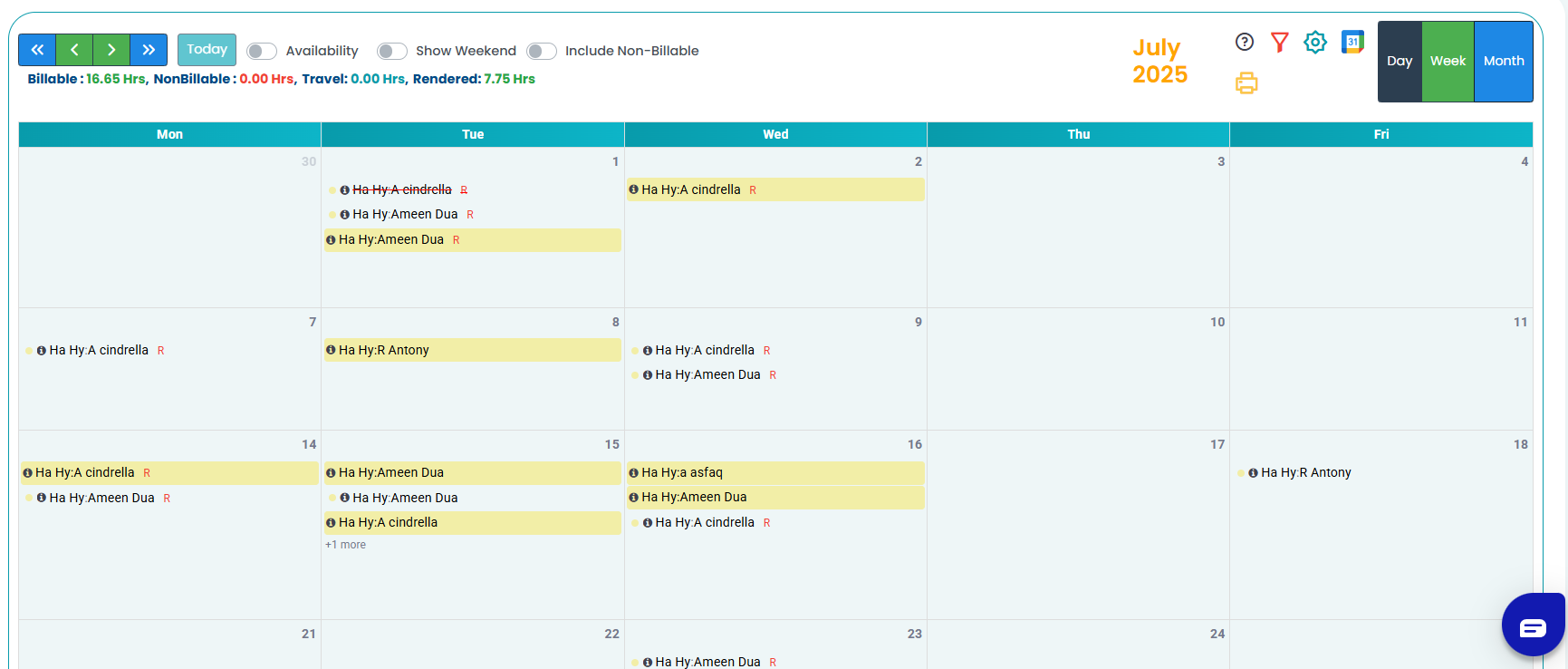Click the Today button
Viewport: 1568px width, 669px height.
[x=207, y=50]
